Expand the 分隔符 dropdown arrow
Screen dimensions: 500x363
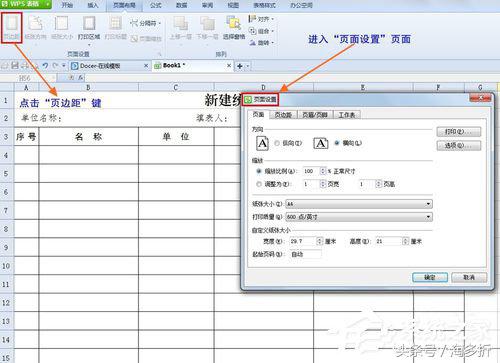[159, 23]
